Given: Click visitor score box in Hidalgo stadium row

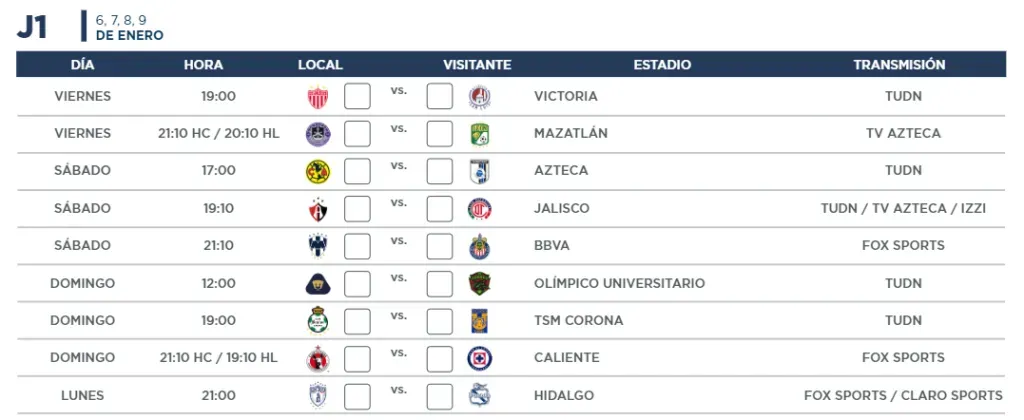Looking at the screenshot, I should point(440,396).
